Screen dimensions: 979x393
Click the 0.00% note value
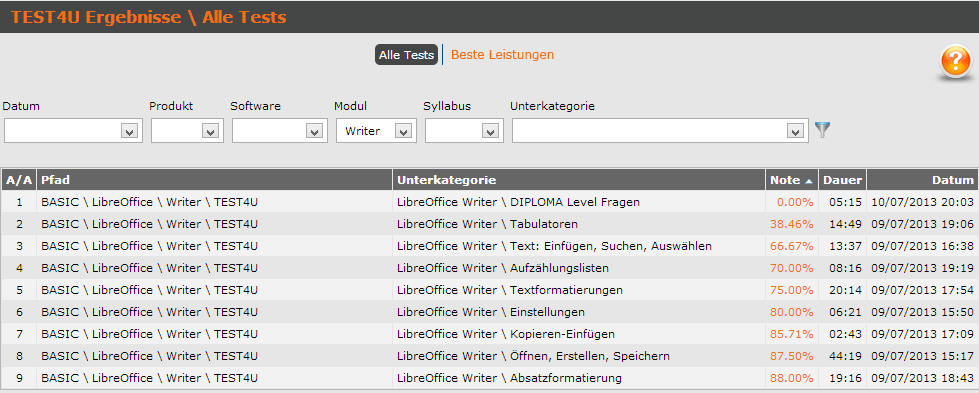pos(795,202)
